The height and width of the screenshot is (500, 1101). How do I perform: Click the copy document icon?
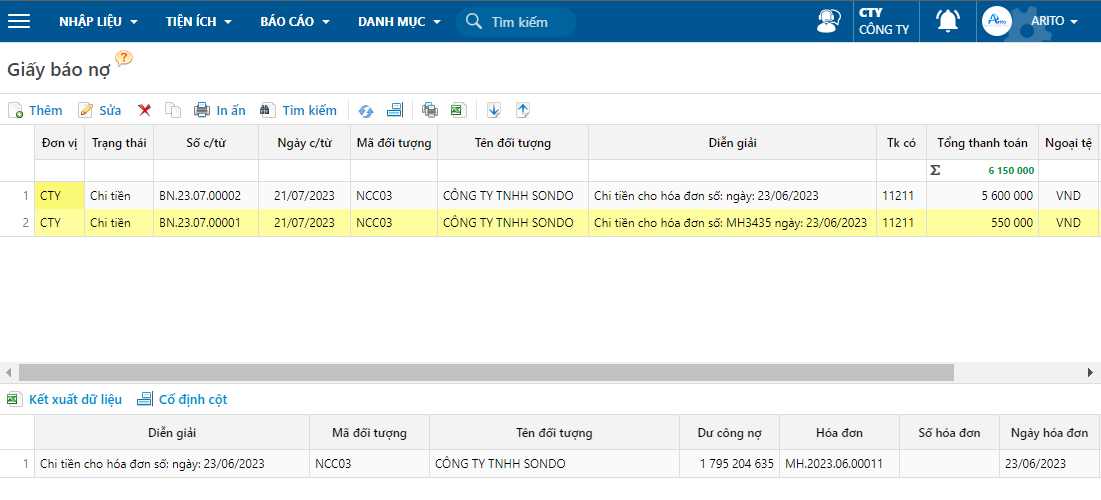pyautogui.click(x=173, y=110)
